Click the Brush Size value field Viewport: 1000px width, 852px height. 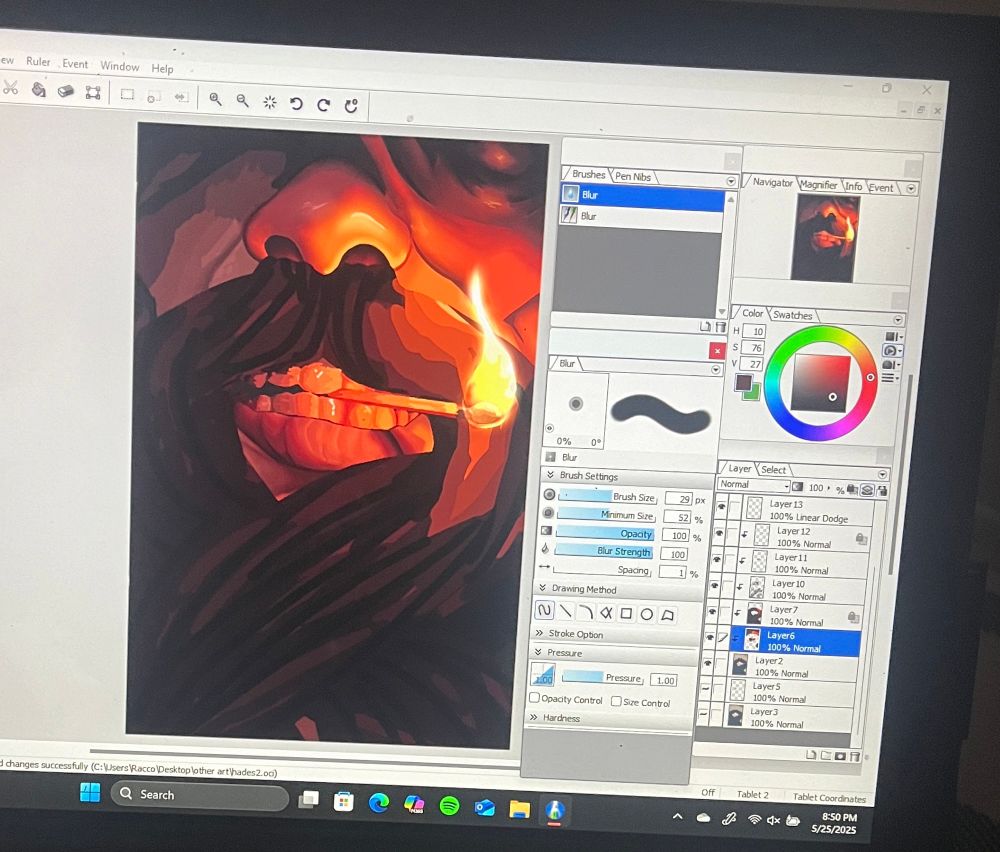pos(679,499)
